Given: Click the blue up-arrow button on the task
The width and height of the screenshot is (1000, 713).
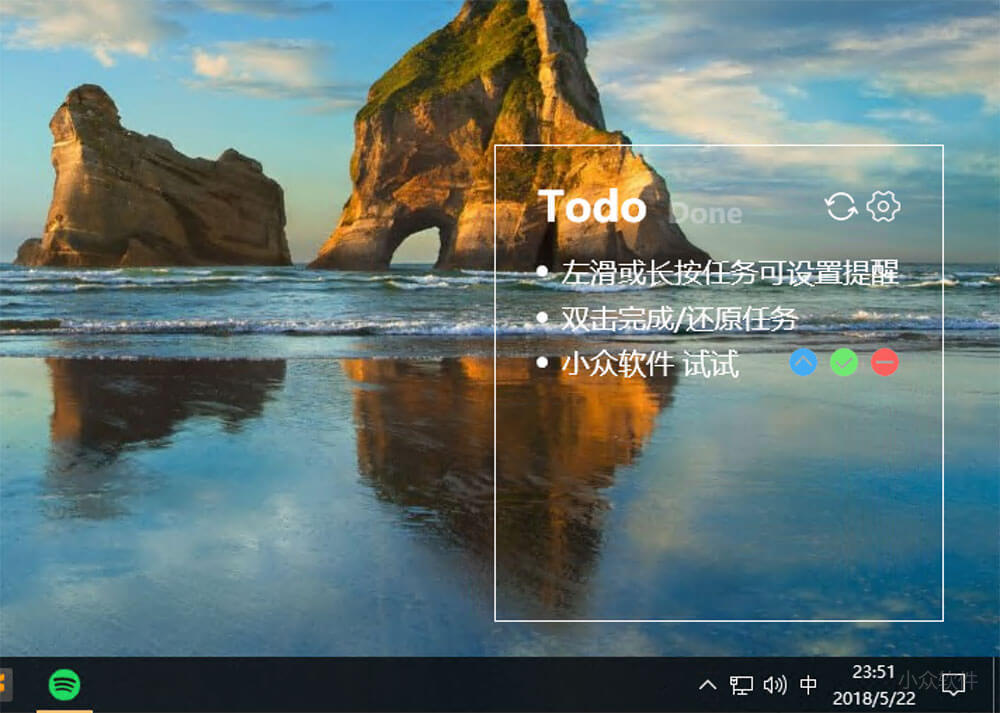Looking at the screenshot, I should (x=803, y=362).
